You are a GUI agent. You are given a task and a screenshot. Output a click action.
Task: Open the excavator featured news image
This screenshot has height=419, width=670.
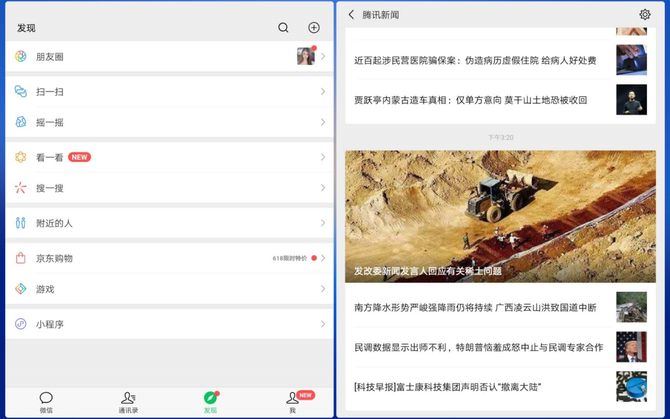point(500,215)
